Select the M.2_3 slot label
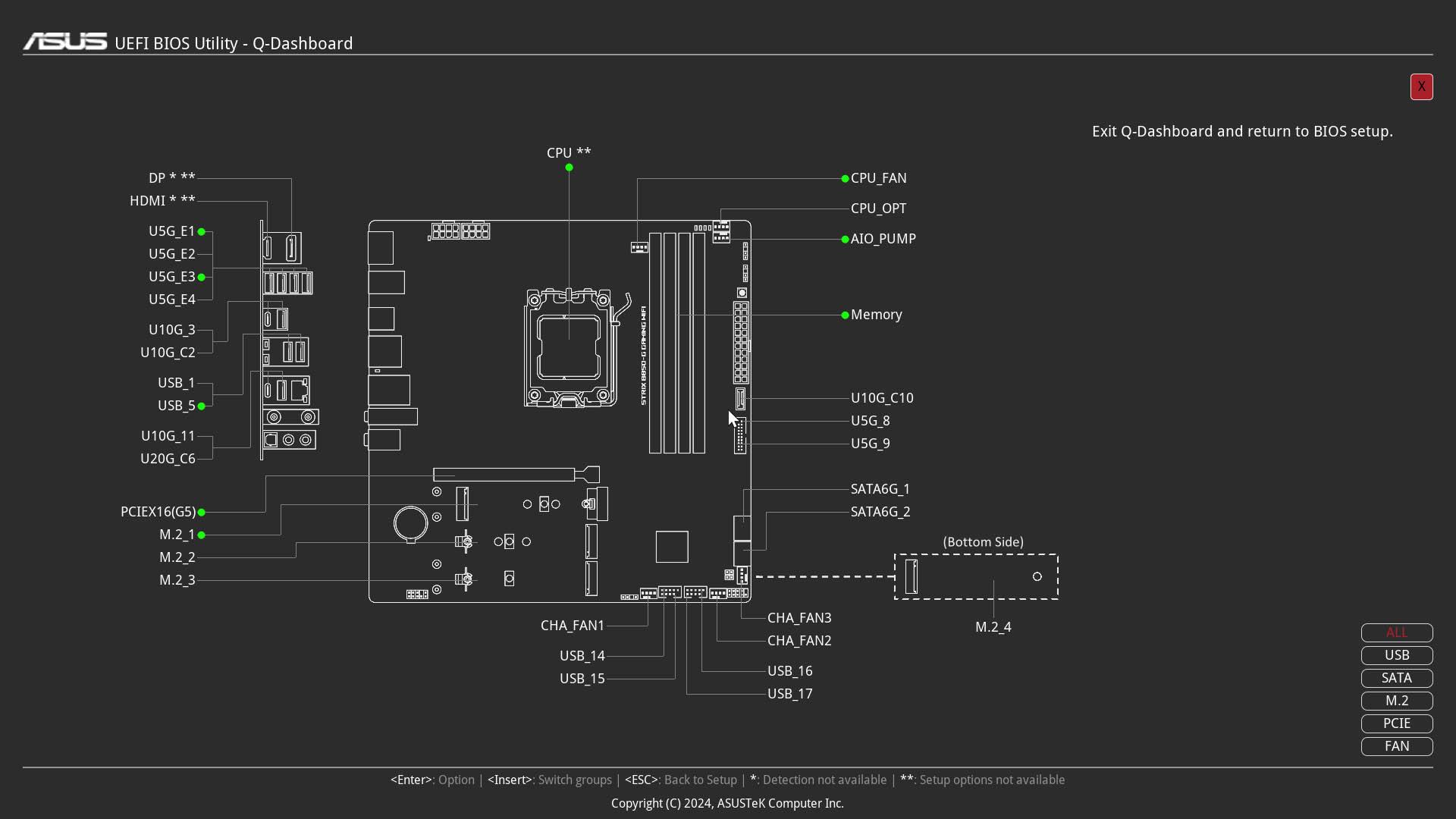The height and width of the screenshot is (819, 1456). (x=177, y=580)
